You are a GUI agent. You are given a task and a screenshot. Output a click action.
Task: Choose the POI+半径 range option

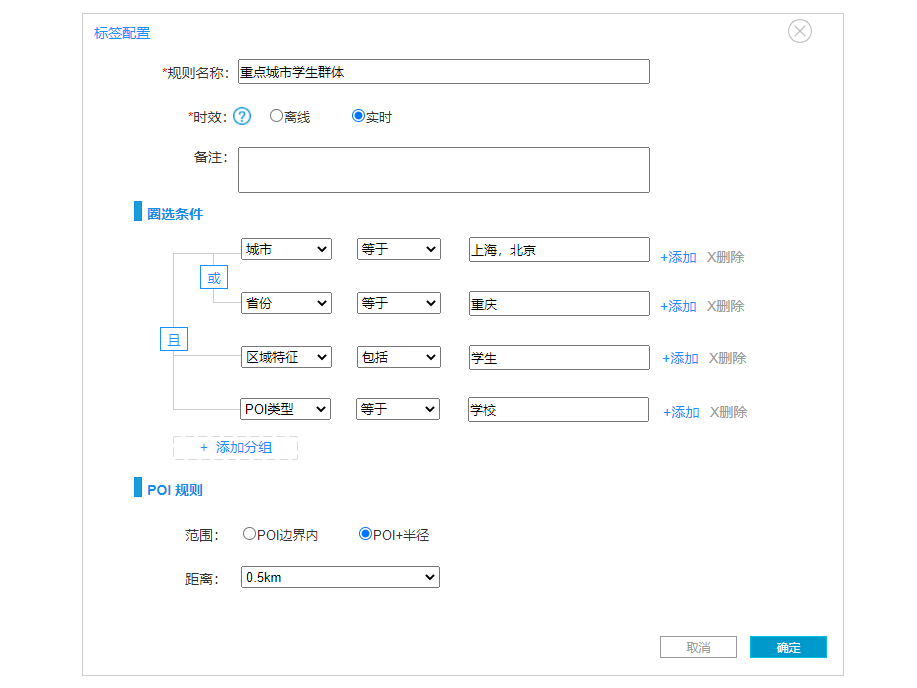[365, 534]
